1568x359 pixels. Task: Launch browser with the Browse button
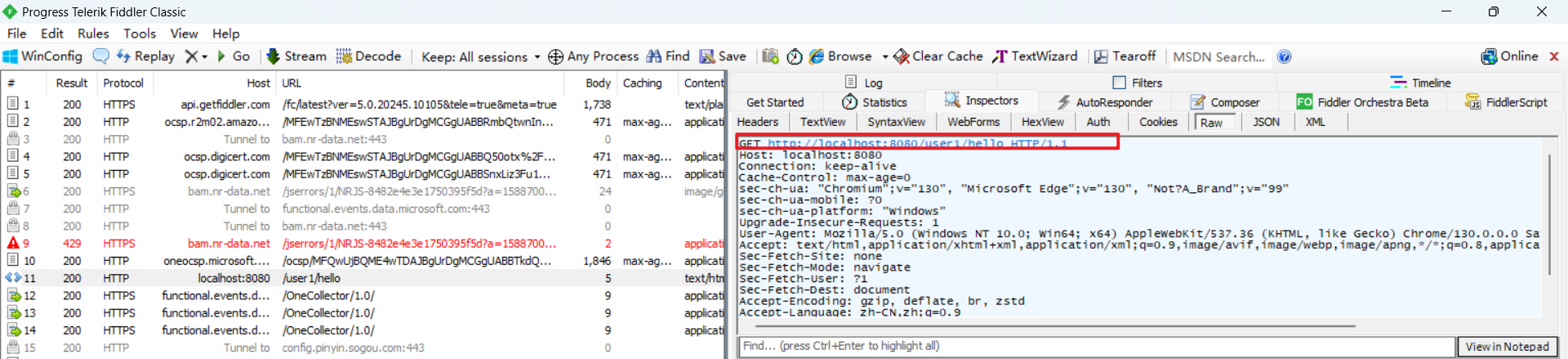(x=840, y=56)
